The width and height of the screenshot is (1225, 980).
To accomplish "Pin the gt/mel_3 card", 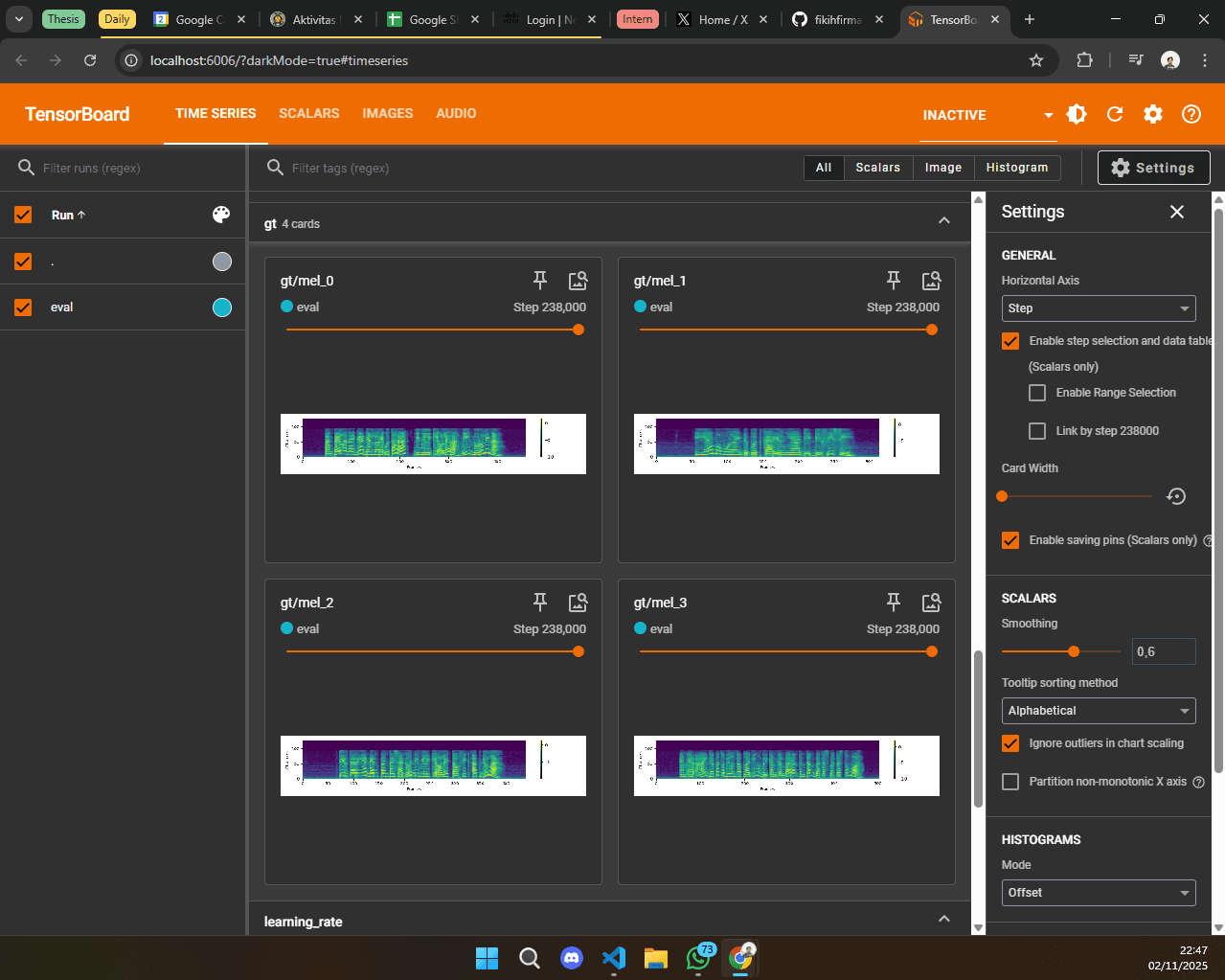I will (894, 603).
